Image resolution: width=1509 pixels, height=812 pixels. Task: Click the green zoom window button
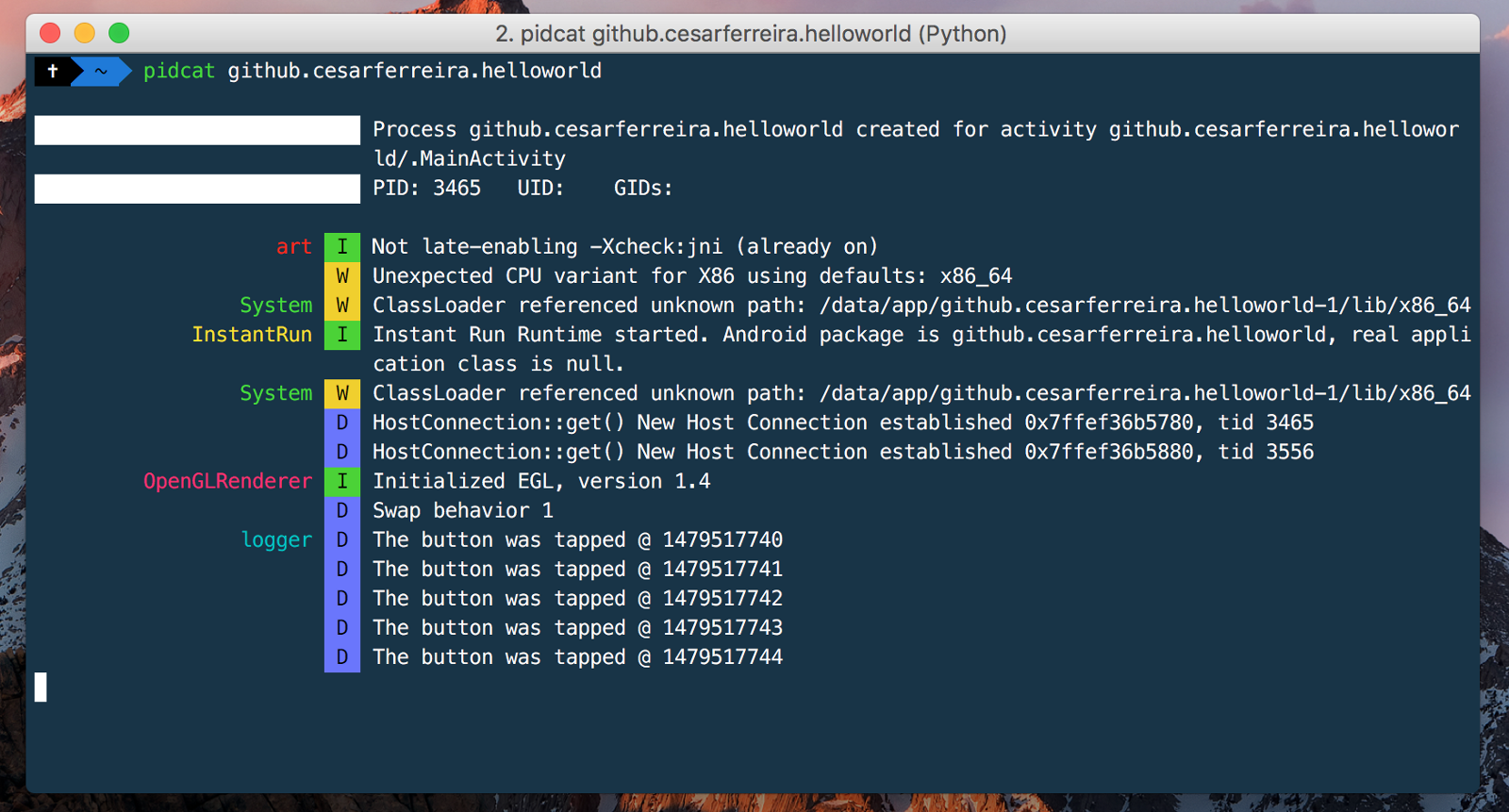(x=119, y=33)
